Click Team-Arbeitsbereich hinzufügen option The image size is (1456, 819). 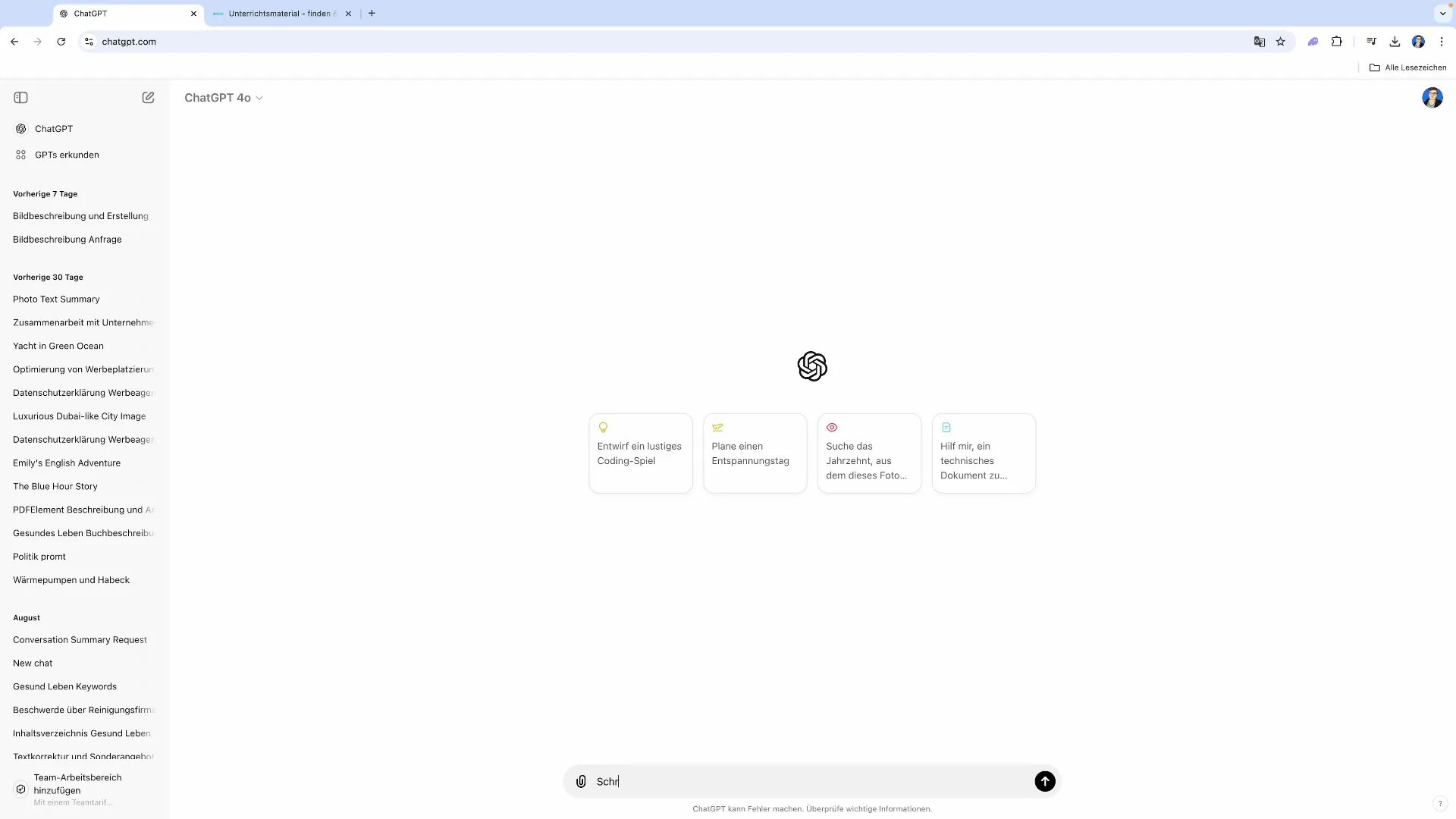pos(77,784)
